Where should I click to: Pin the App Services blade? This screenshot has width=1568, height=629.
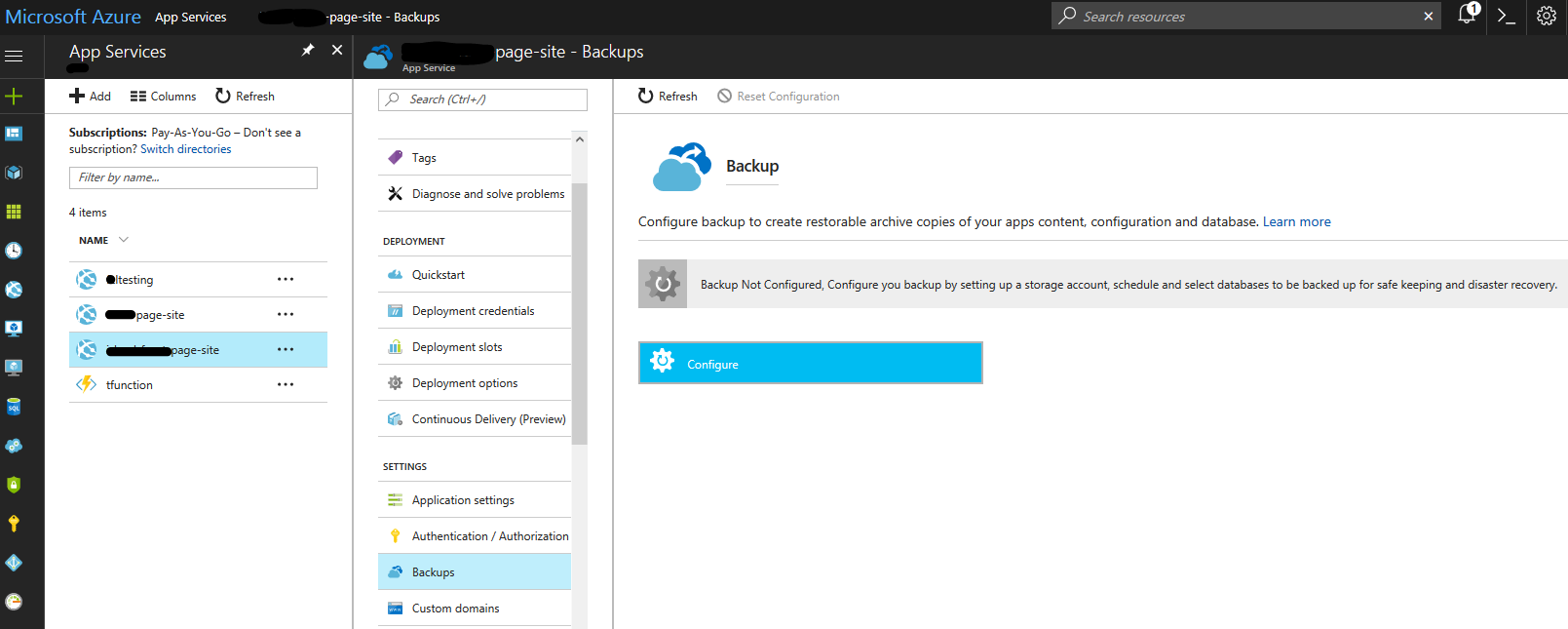click(308, 51)
